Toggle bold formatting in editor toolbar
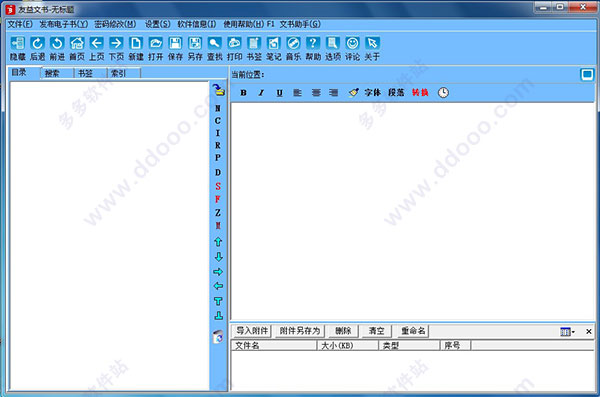This screenshot has width=600, height=397. click(243, 93)
